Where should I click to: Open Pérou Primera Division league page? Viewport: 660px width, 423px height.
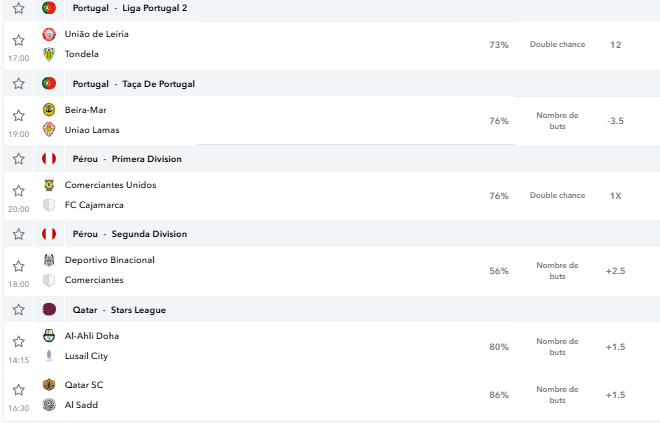(127, 159)
